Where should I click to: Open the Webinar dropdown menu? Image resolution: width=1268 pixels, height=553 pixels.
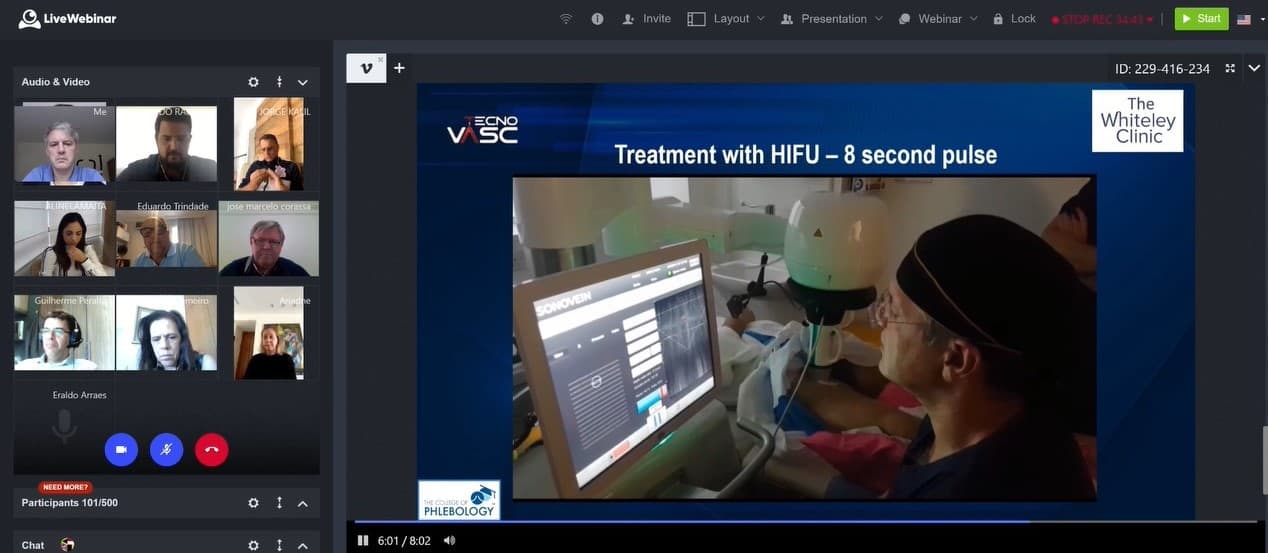[x=938, y=19]
